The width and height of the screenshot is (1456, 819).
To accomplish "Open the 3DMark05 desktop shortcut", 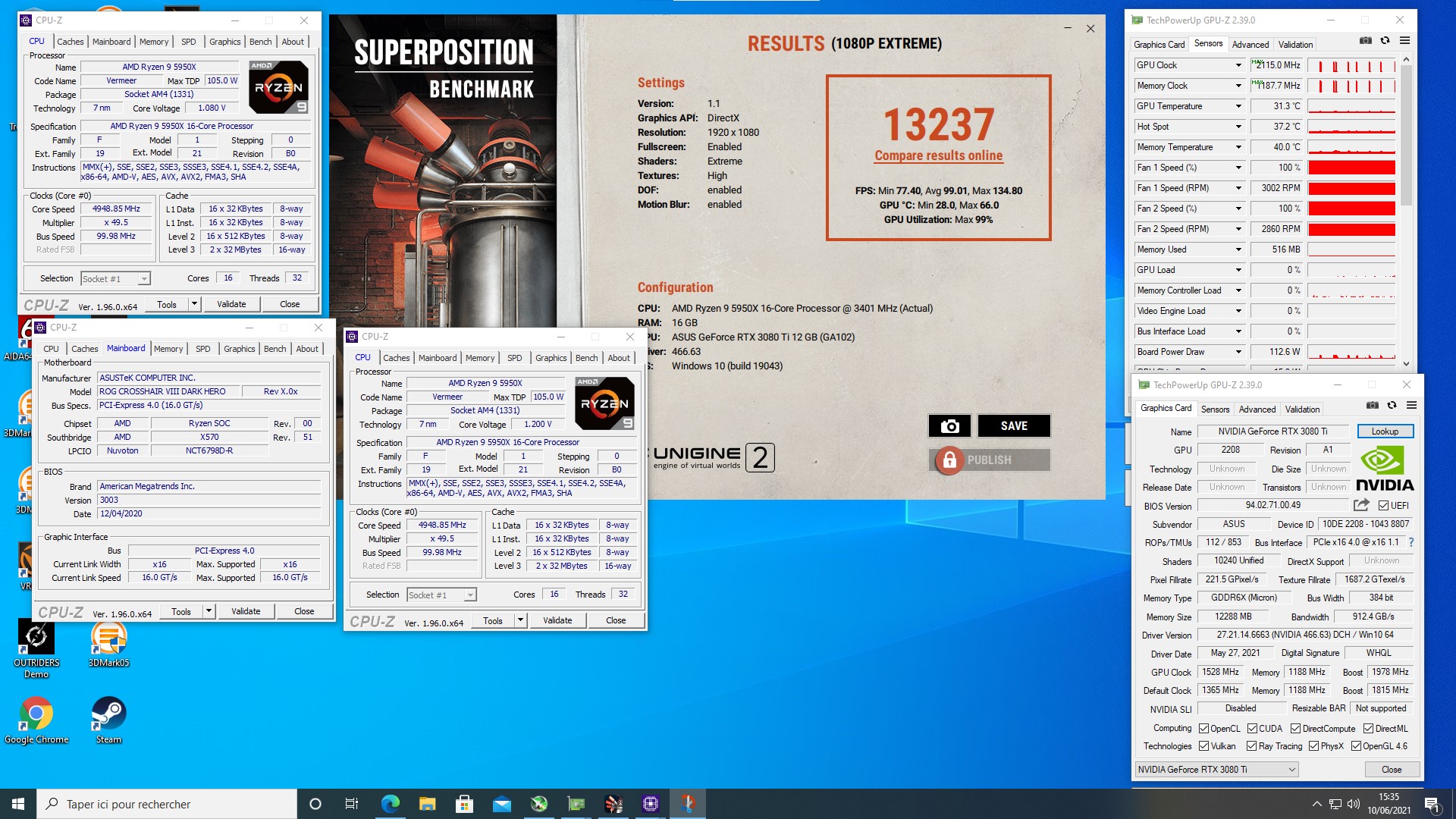I will click(x=108, y=644).
